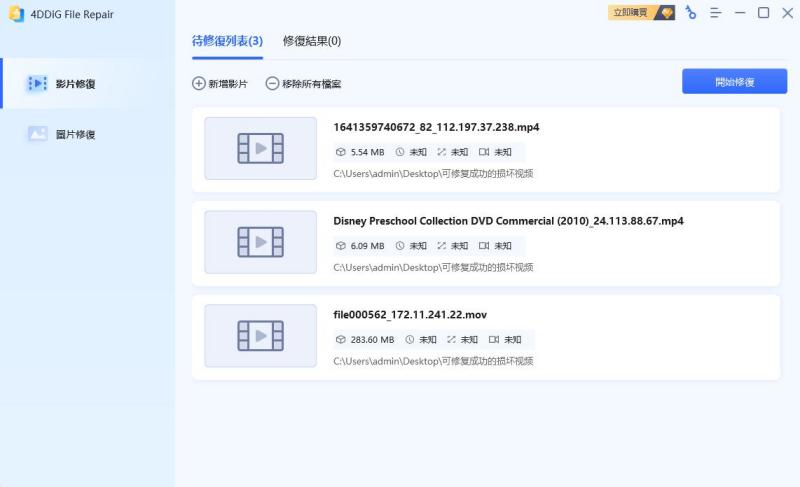
Task: Click the file path under Disney video
Action: pos(433,268)
